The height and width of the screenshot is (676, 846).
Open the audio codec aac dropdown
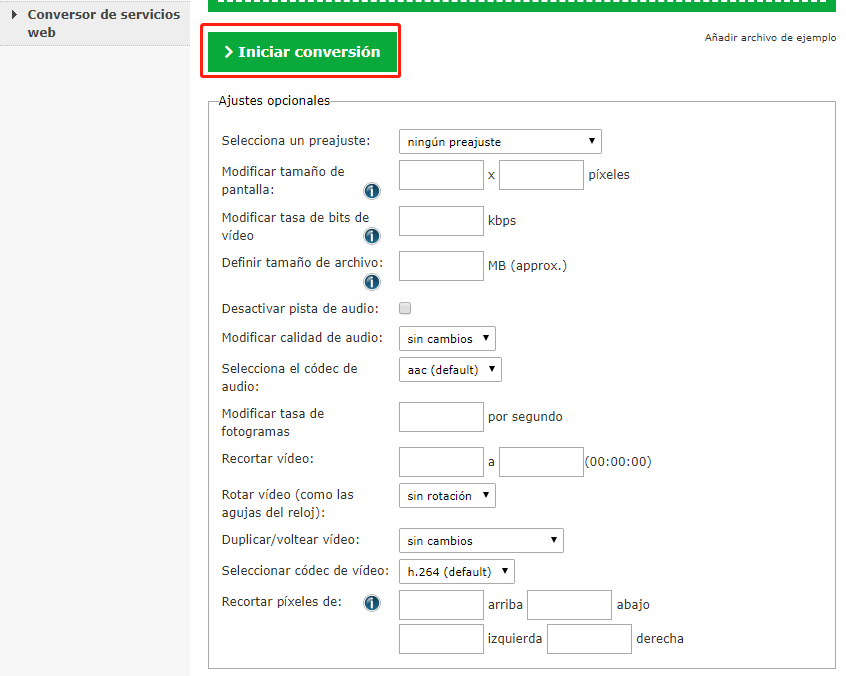coord(450,370)
